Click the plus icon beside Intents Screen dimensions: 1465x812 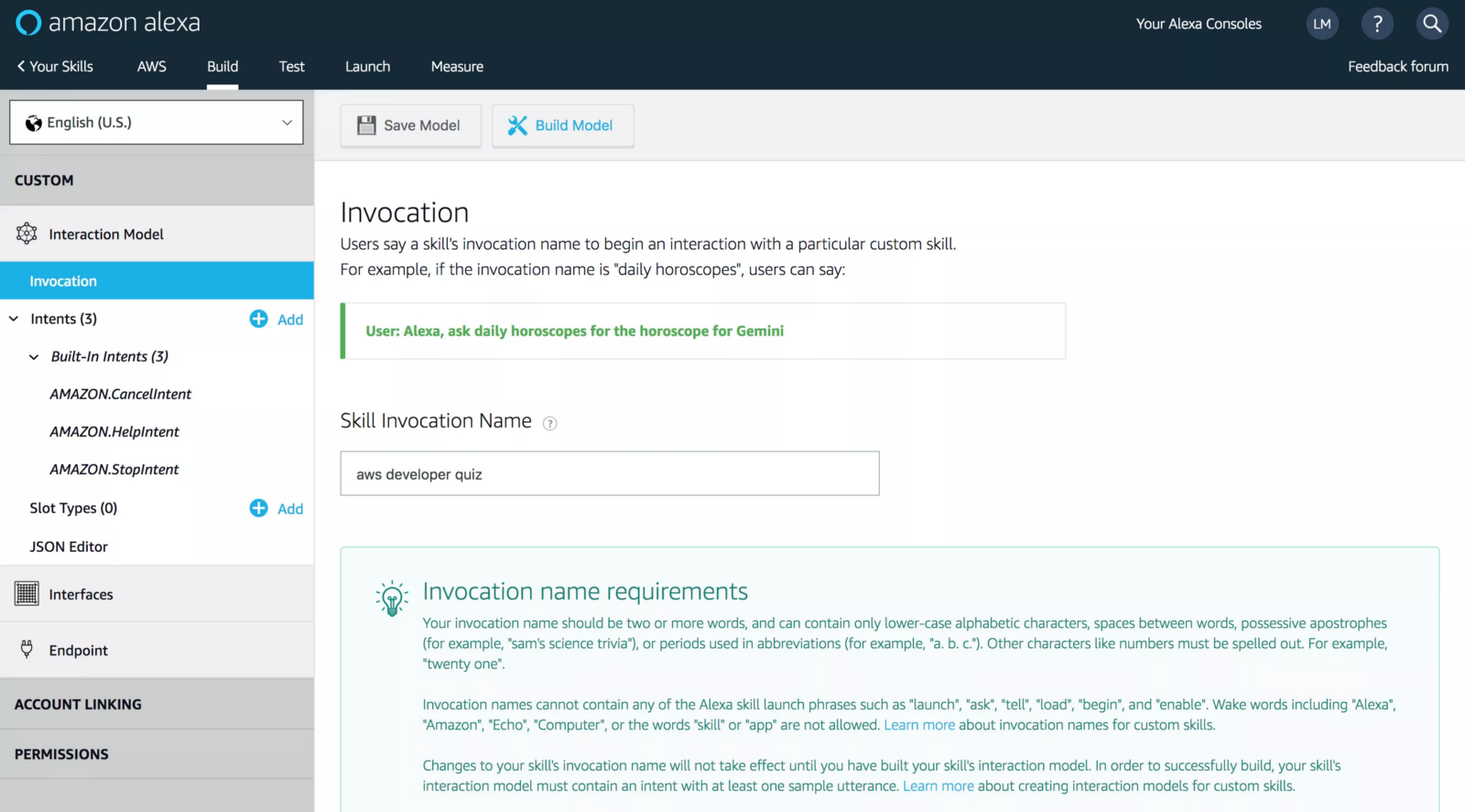259,319
